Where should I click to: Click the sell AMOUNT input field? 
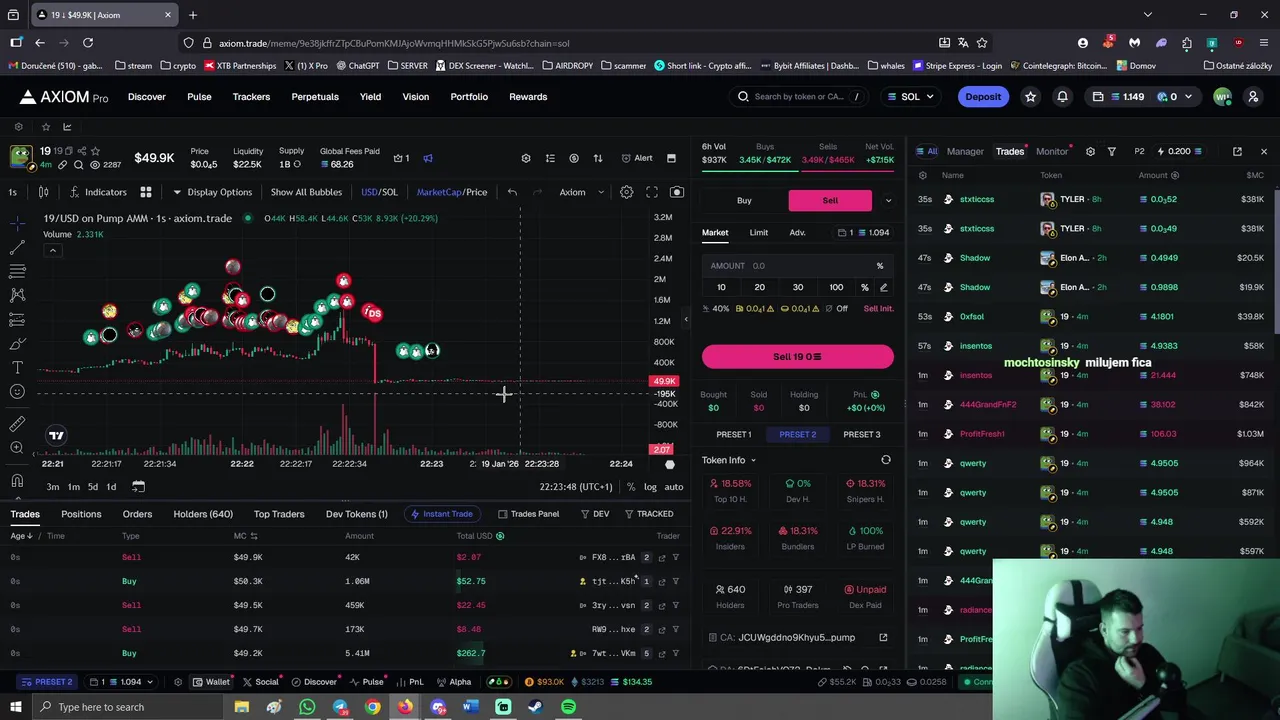798,266
